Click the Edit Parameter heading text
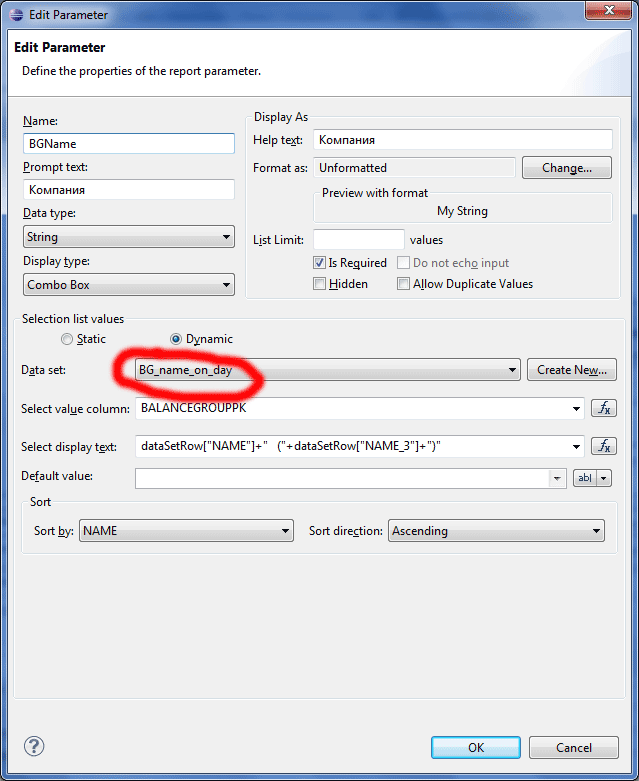The width and height of the screenshot is (639, 781). click(60, 47)
